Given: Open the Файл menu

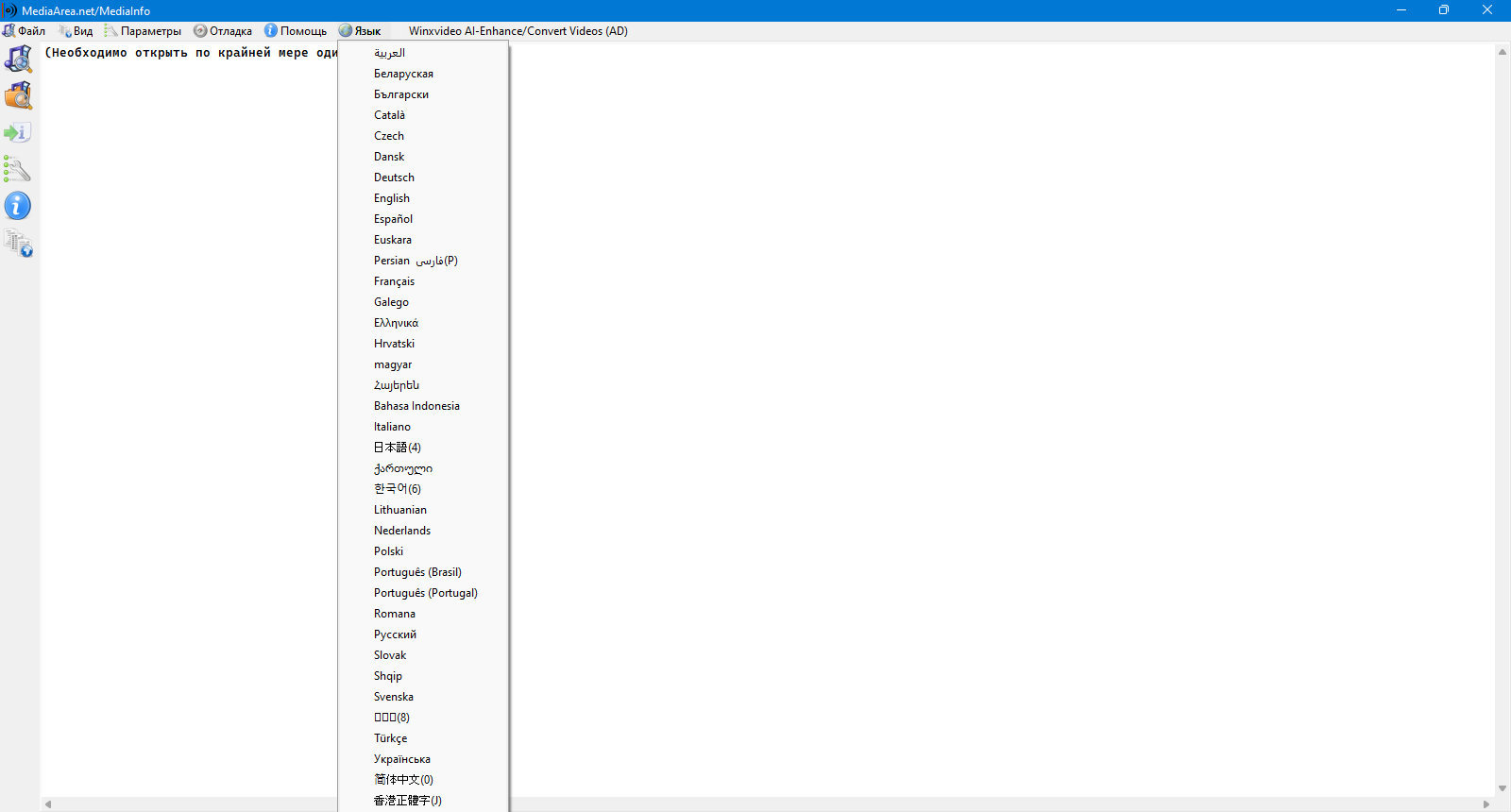Looking at the screenshot, I should (24, 31).
